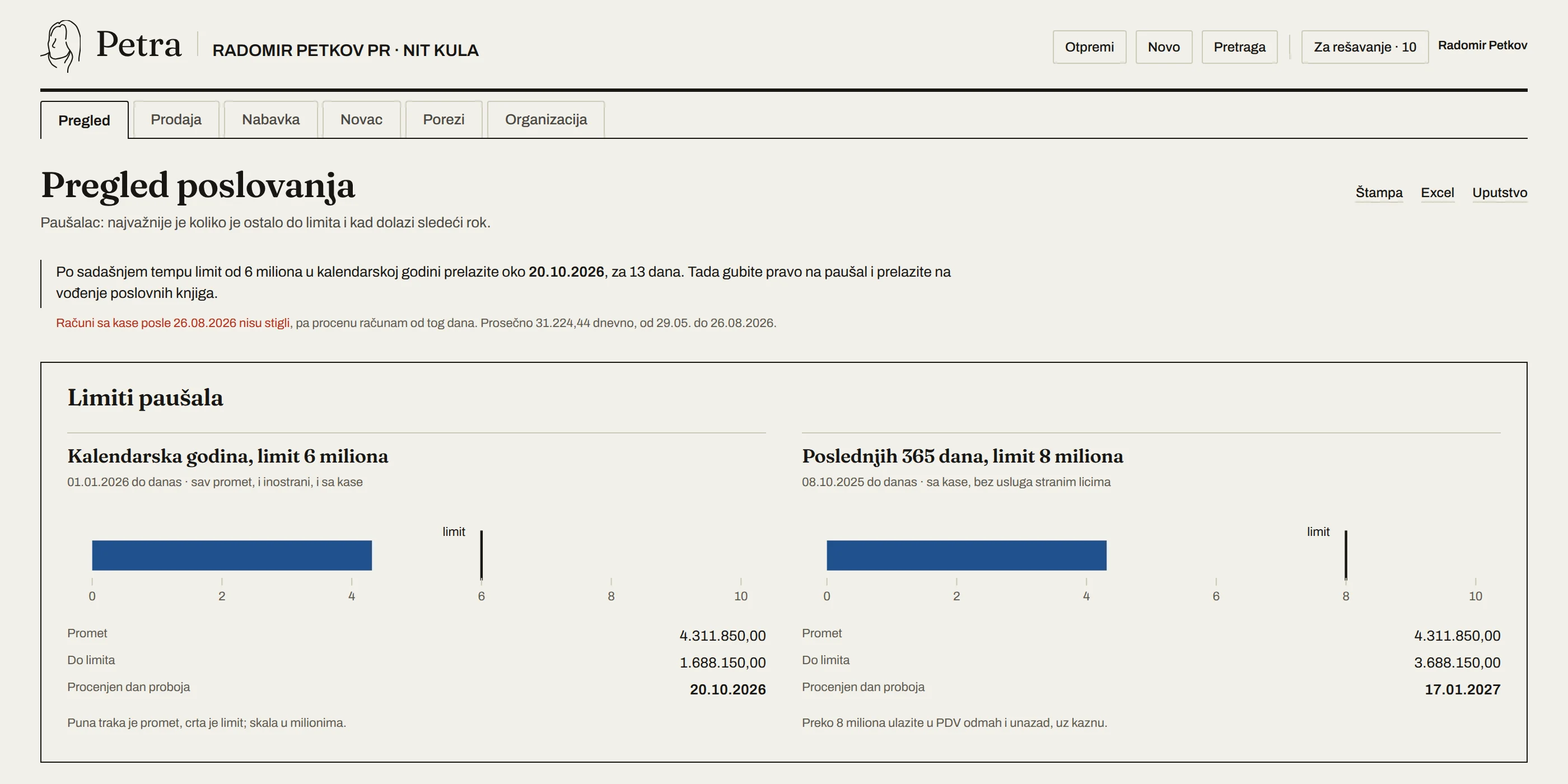1568x784 pixels.
Task: Click the Štampa print link
Action: pos(1379,193)
